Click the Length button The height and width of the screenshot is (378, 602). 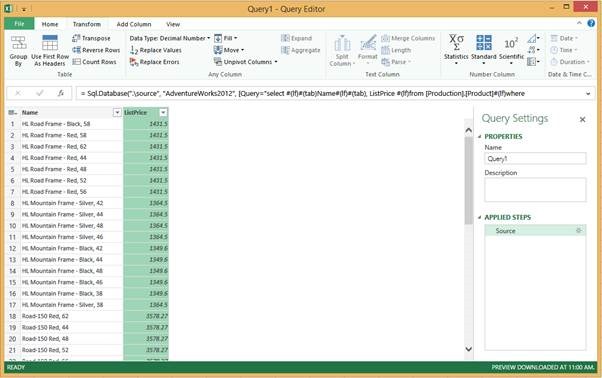396,50
